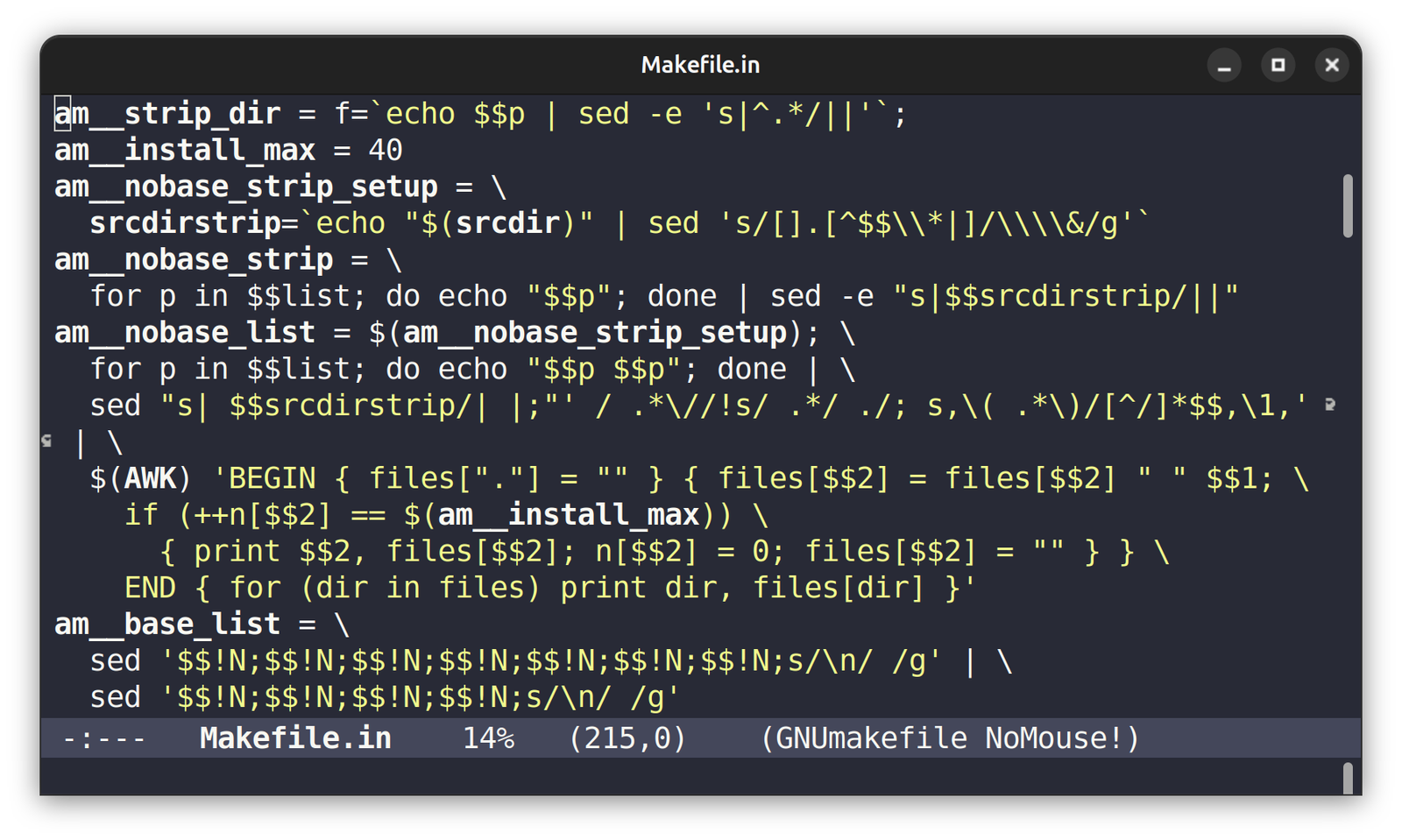Click the line-wrap arrow in right fringe
1402x840 pixels.
tap(1330, 405)
